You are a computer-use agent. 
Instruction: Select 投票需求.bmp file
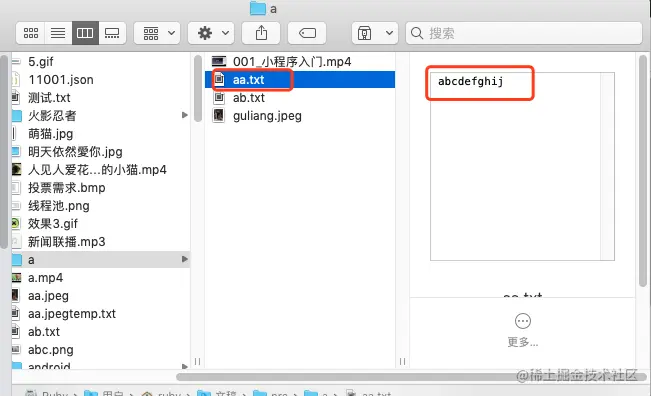[x=66, y=188]
